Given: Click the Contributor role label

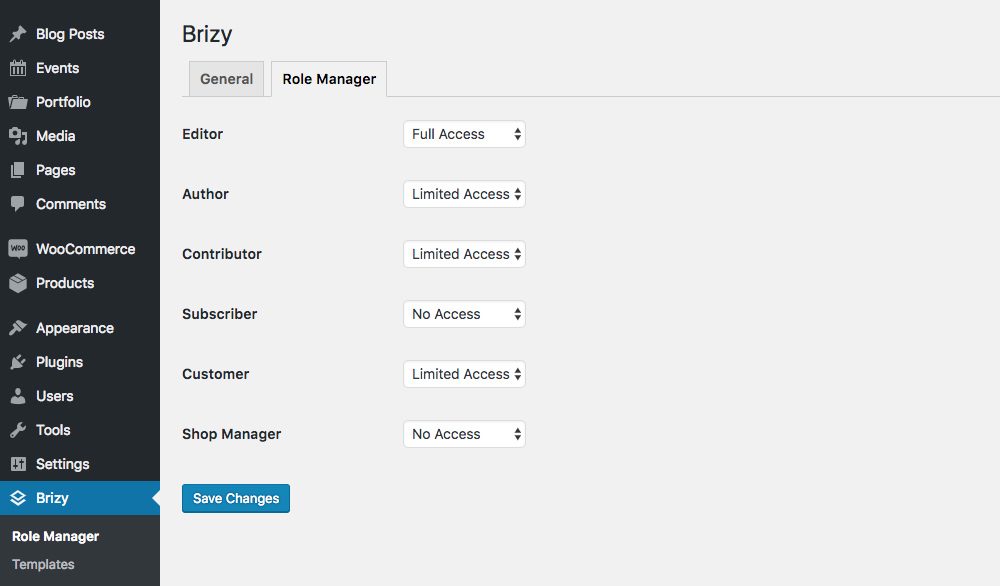Looking at the screenshot, I should point(222,254).
